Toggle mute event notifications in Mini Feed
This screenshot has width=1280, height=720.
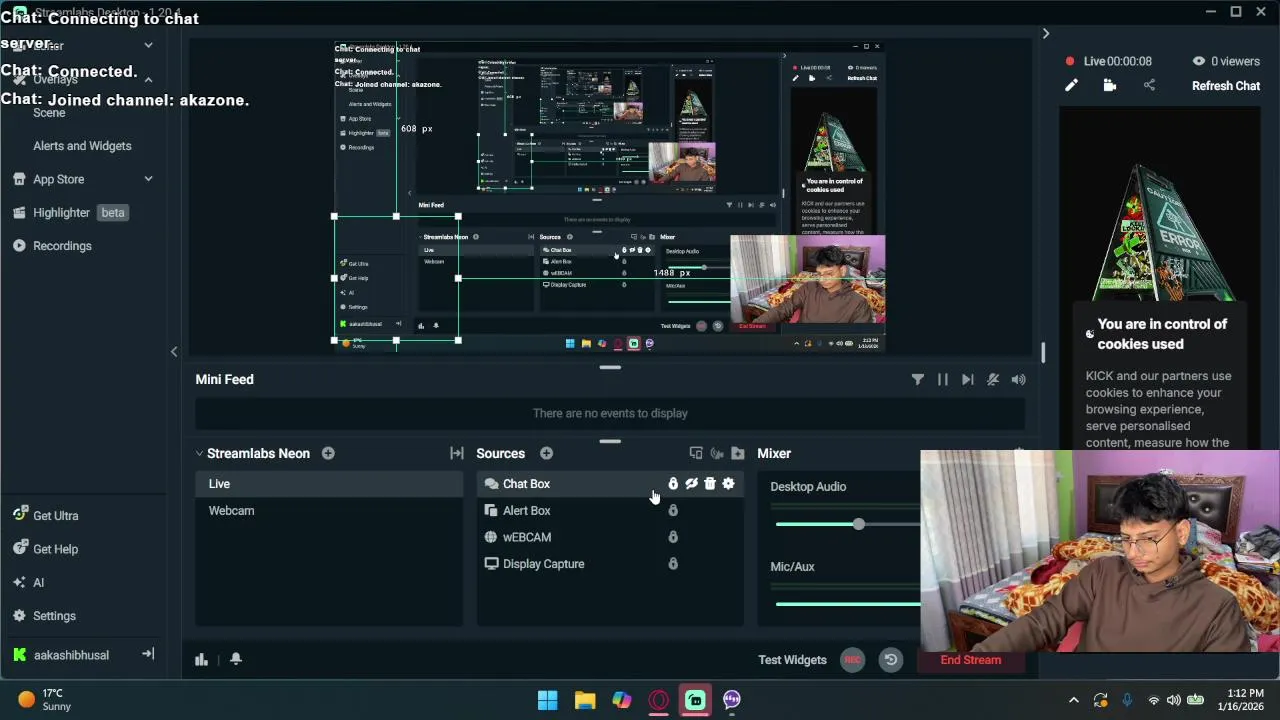point(992,380)
